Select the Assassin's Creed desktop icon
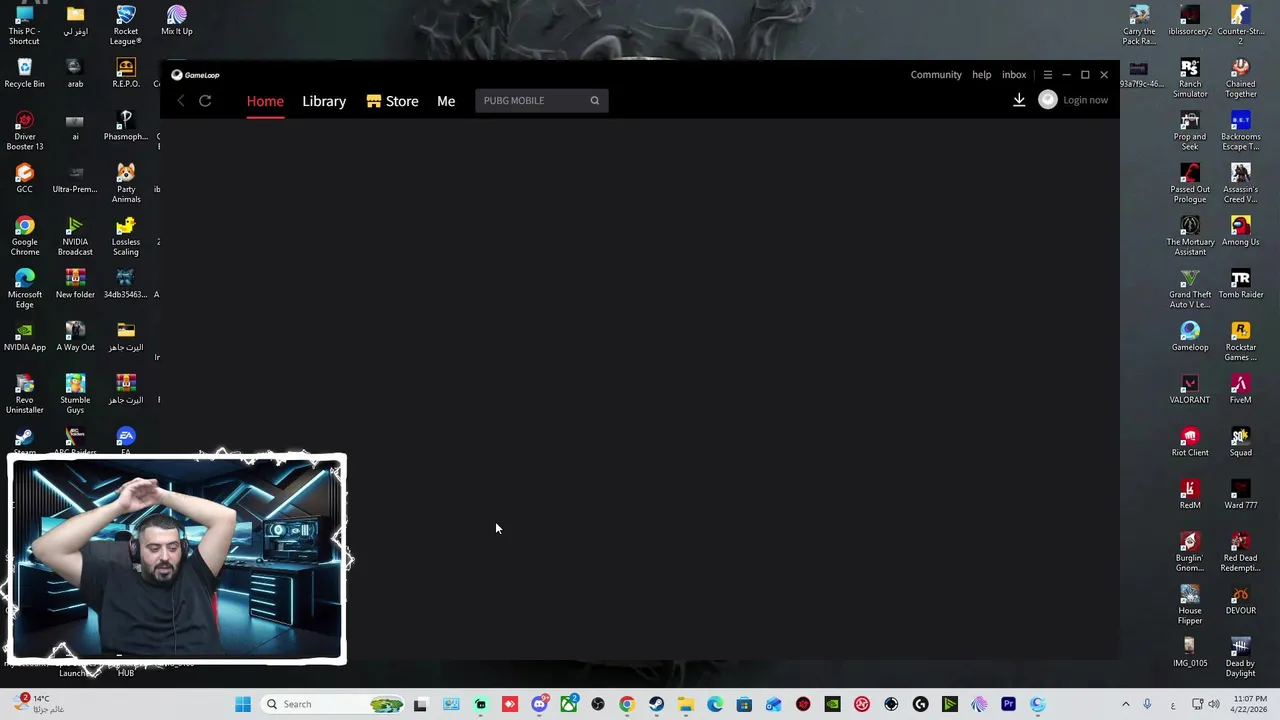This screenshot has width=1280, height=720. pos(1241,183)
